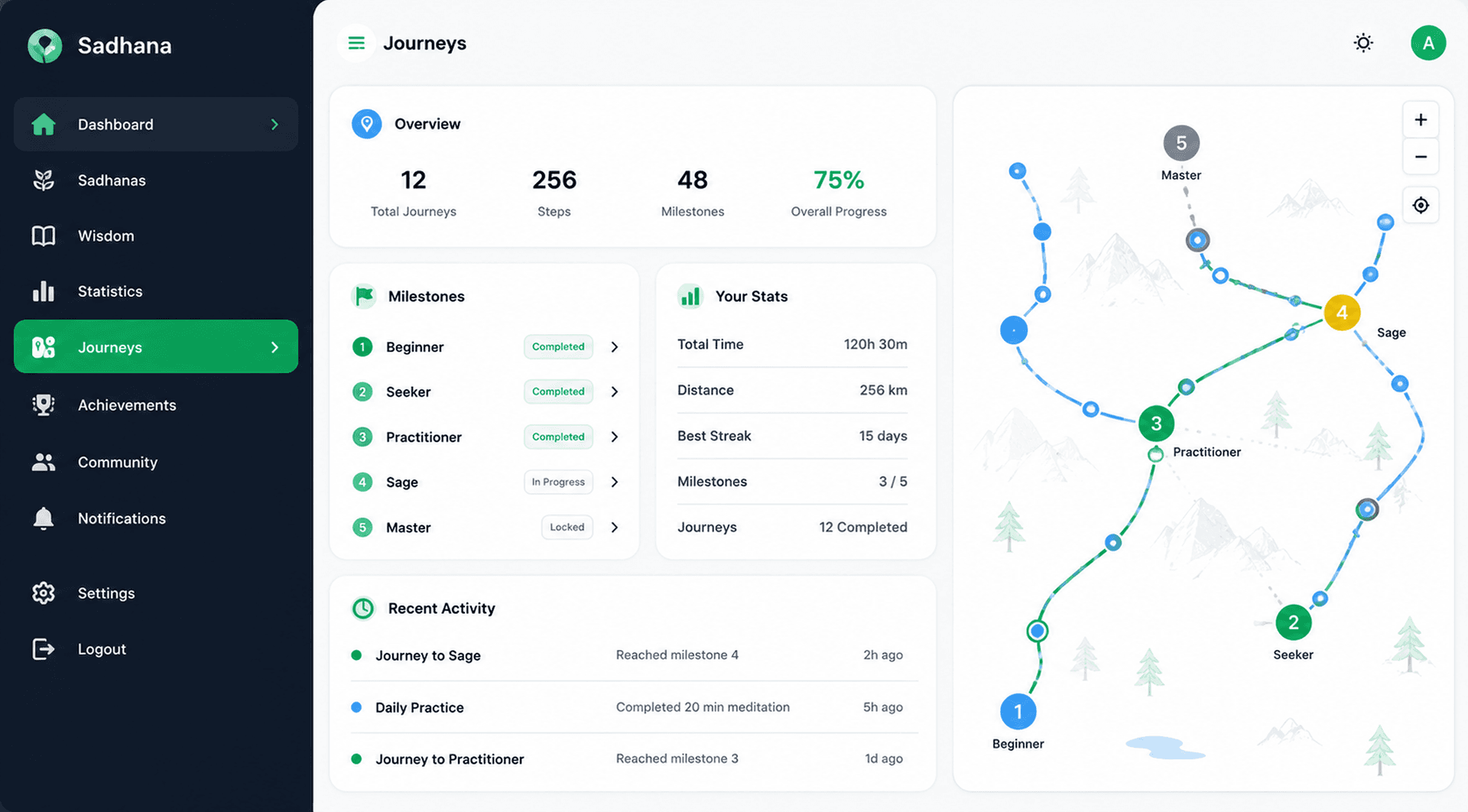Expand the Seeker milestone chevron

click(x=615, y=391)
